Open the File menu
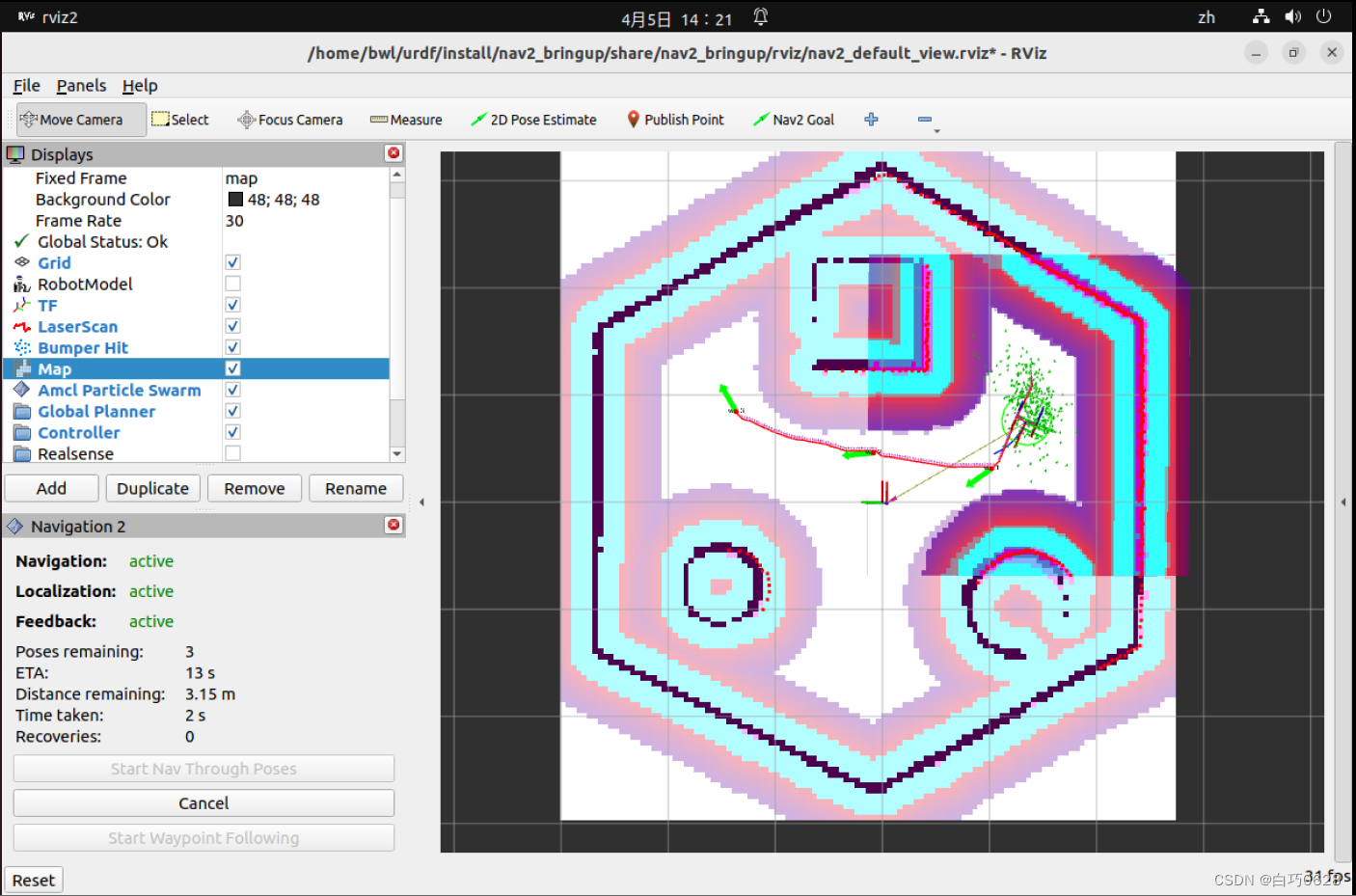 [x=26, y=86]
